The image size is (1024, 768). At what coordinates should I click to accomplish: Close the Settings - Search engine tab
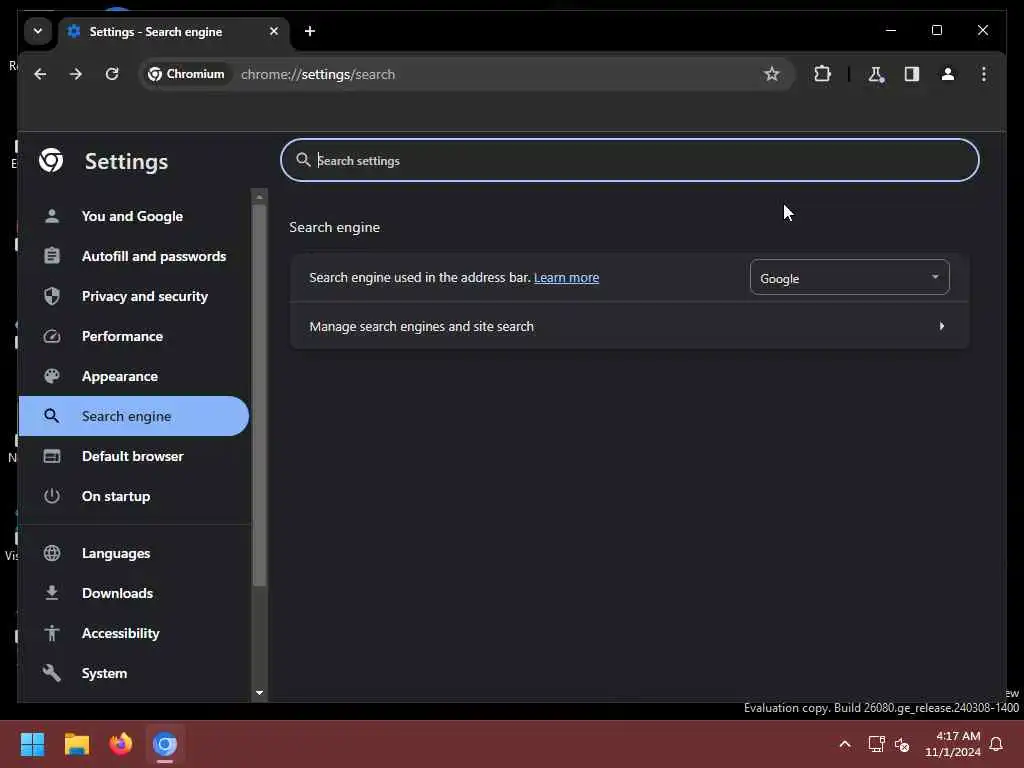pos(274,31)
